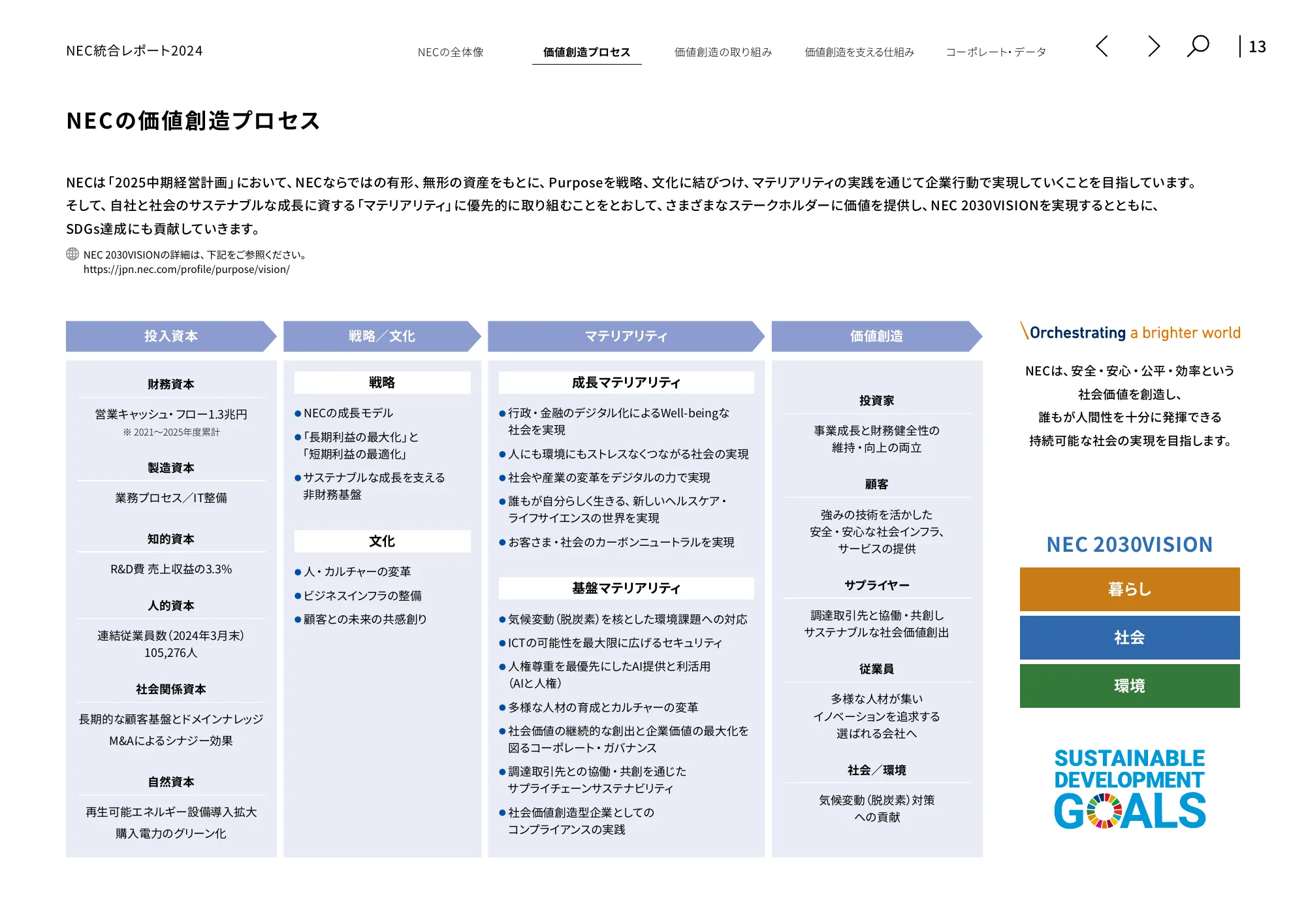1306x924 pixels.
Task: Click the 従業員 heading
Action: 877,669
